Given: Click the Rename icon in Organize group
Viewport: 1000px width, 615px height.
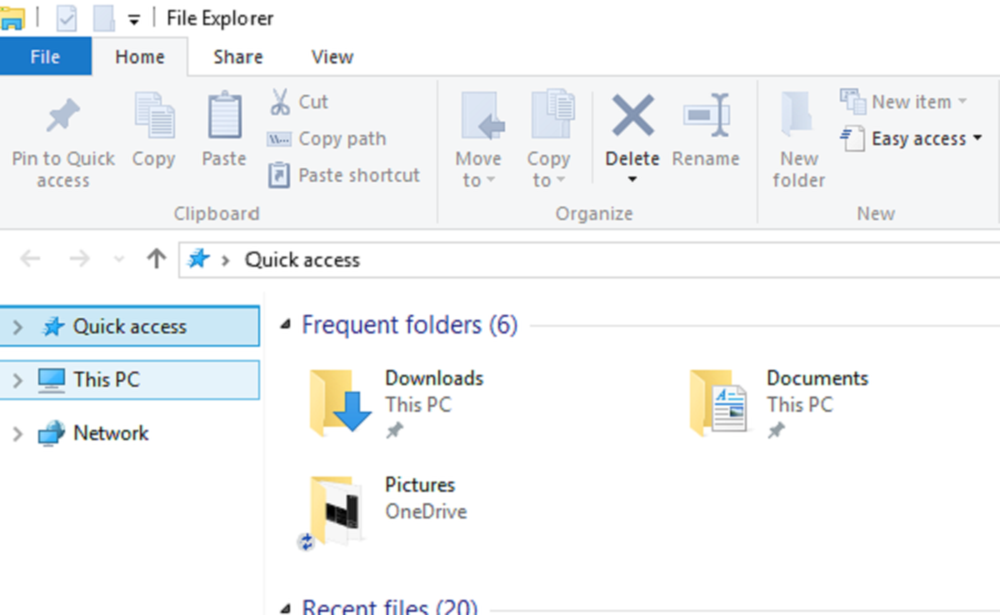Looking at the screenshot, I should [706, 117].
